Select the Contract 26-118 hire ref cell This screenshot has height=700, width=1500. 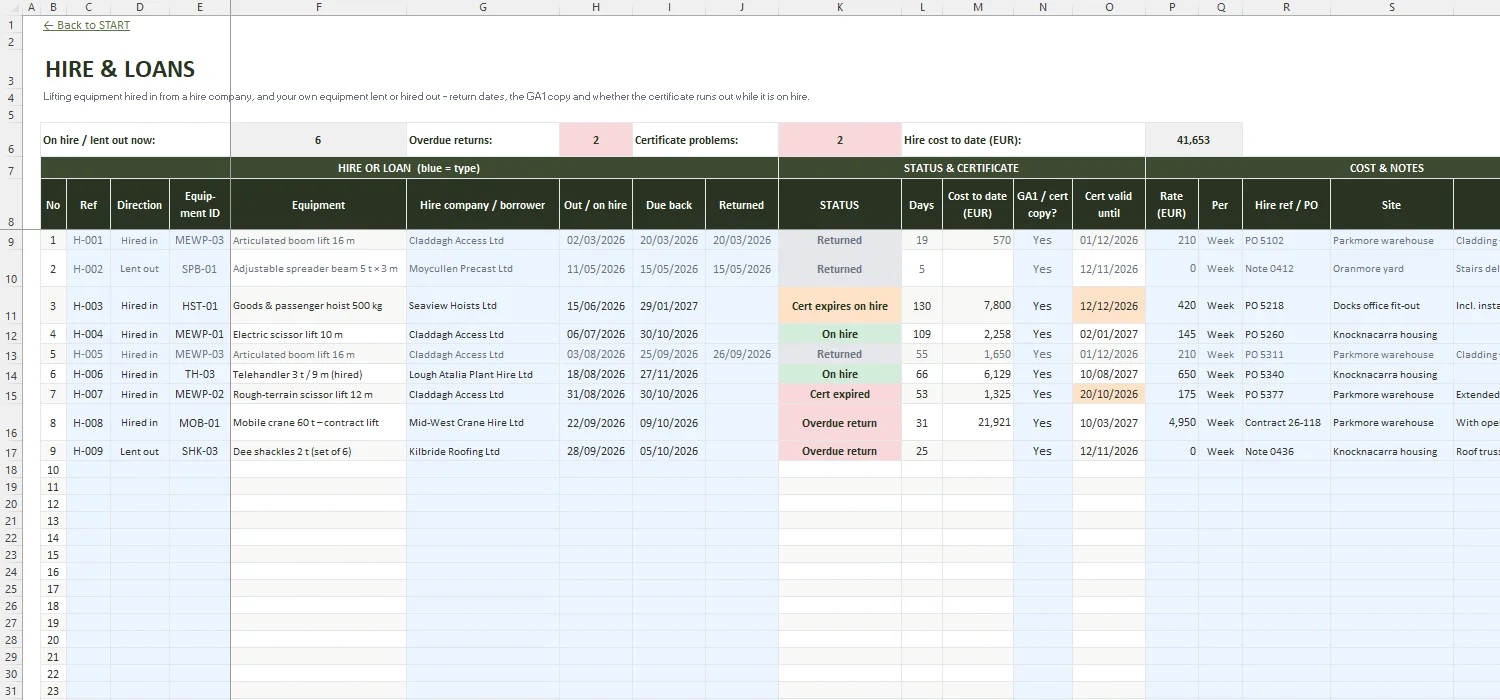click(x=1286, y=423)
